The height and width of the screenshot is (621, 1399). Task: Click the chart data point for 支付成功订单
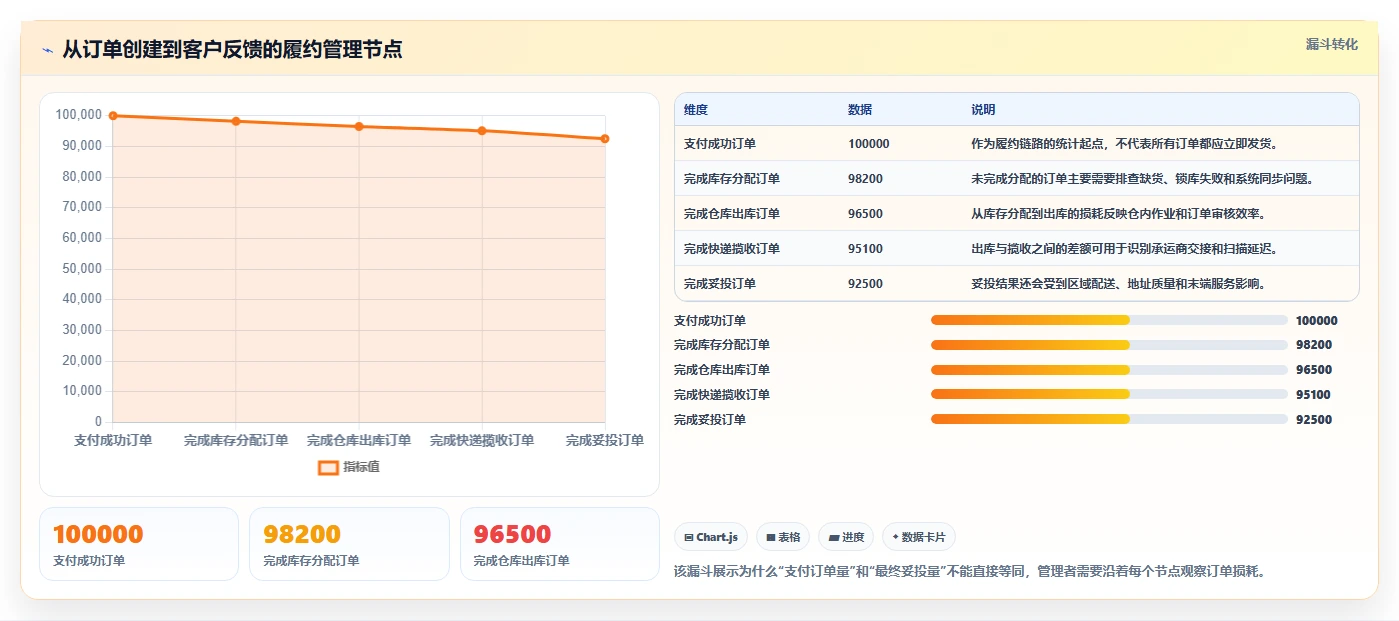click(113, 116)
